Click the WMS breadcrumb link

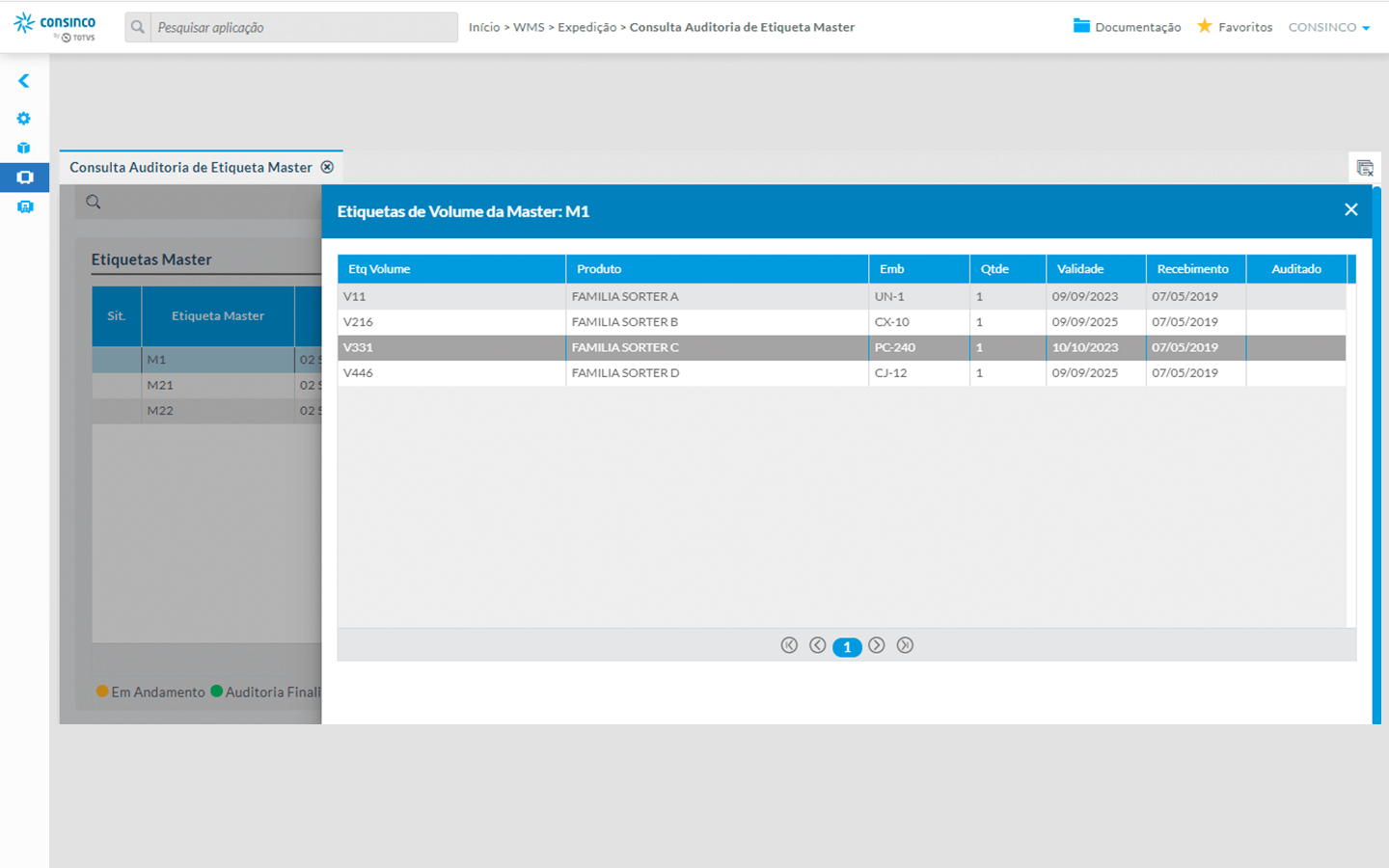[529, 27]
